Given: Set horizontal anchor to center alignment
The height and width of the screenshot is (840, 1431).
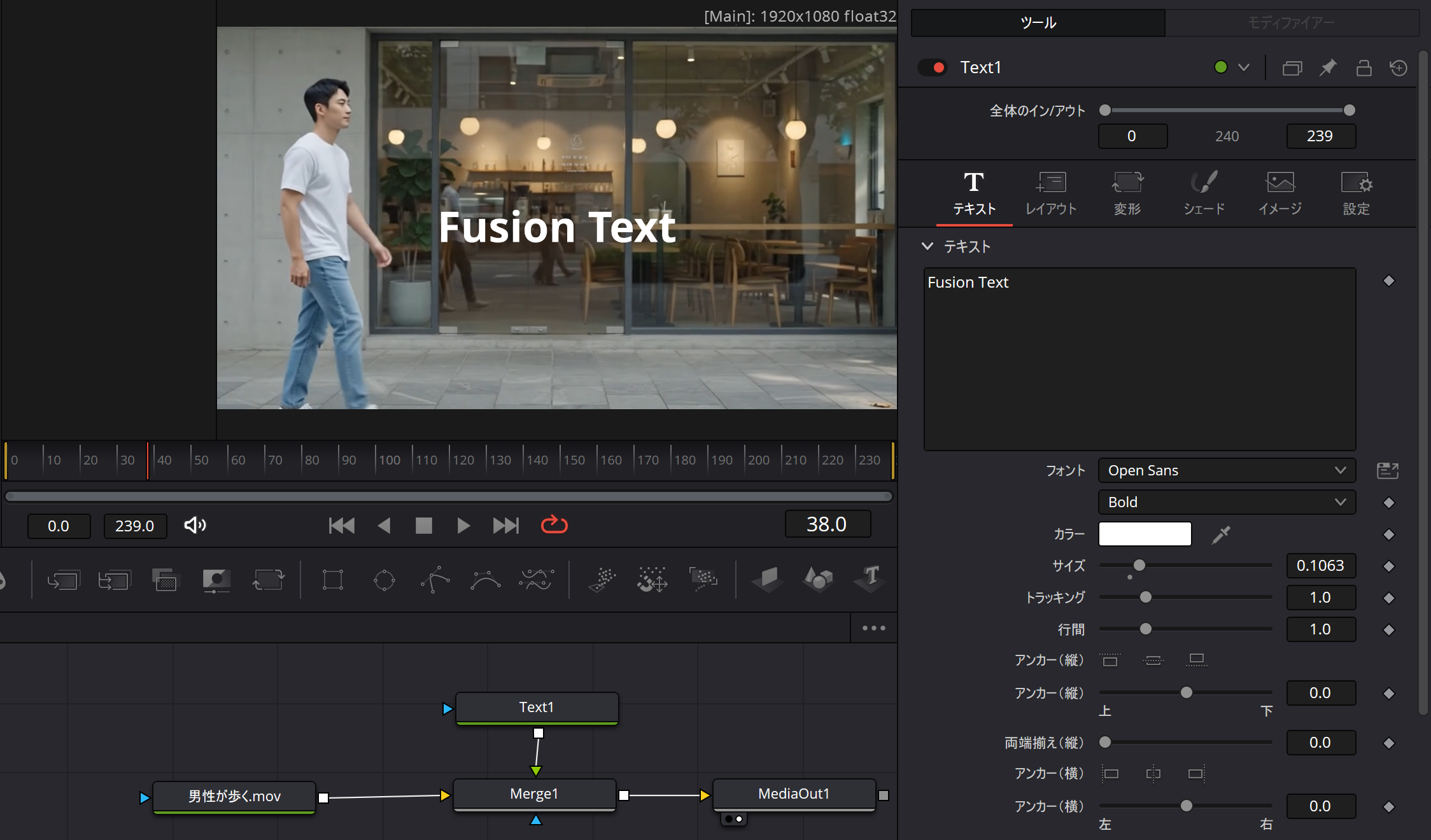Looking at the screenshot, I should 1153,774.
